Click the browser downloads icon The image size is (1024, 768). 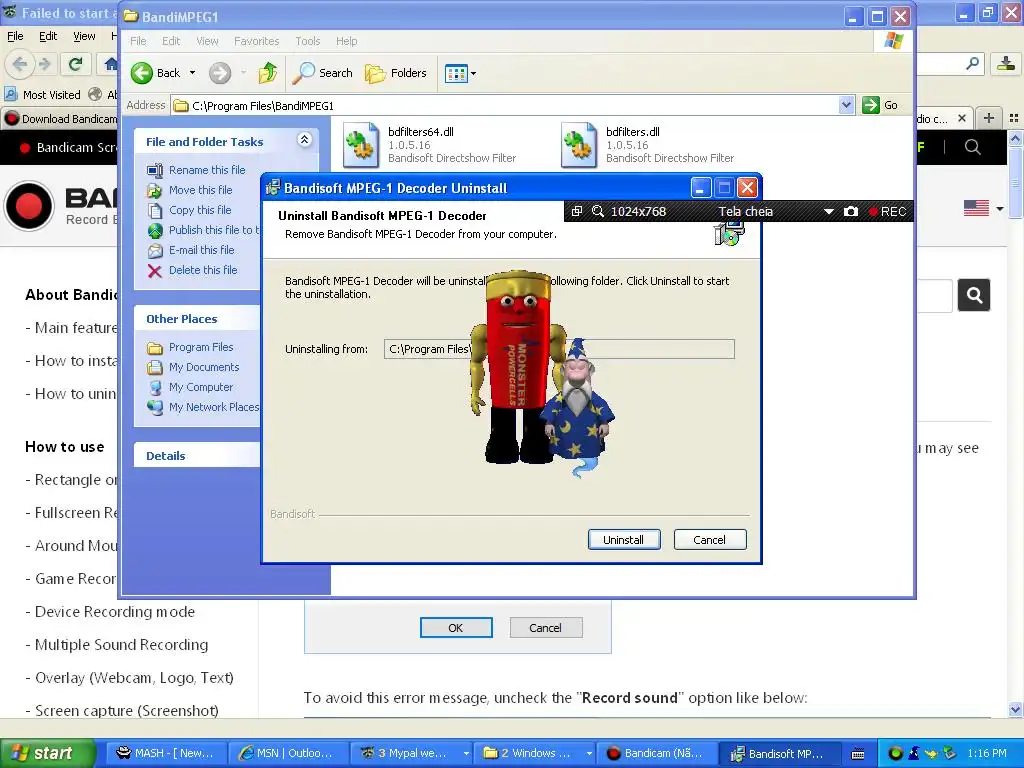tap(1006, 63)
